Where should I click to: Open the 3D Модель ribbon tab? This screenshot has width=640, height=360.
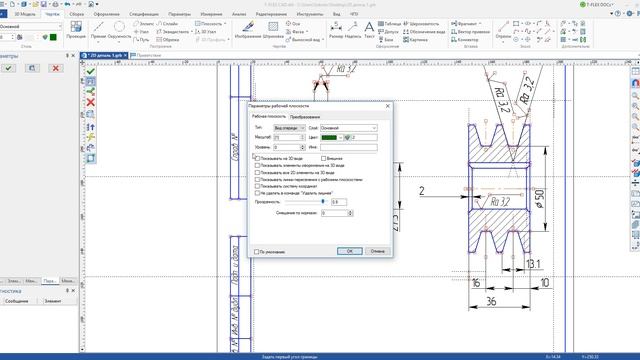25,14
